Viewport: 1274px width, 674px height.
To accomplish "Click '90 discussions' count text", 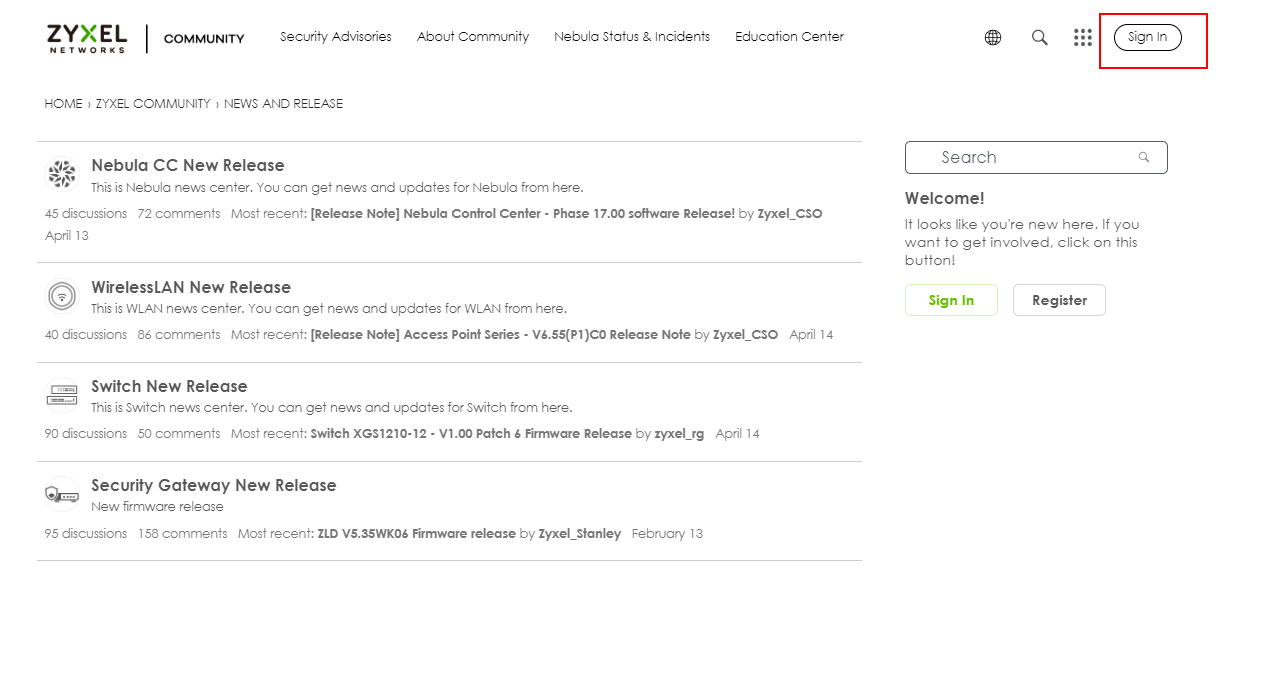I will (86, 434).
